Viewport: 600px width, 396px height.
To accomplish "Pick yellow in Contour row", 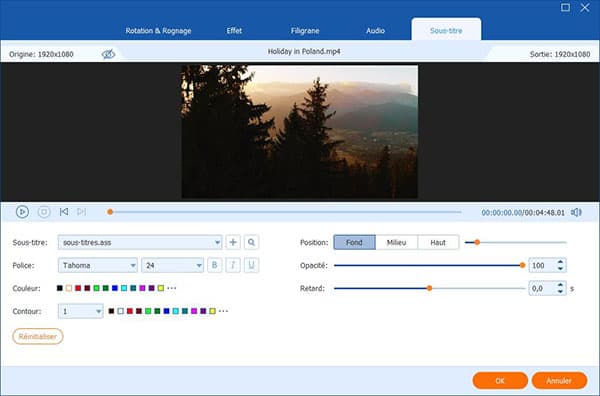I will 212,311.
